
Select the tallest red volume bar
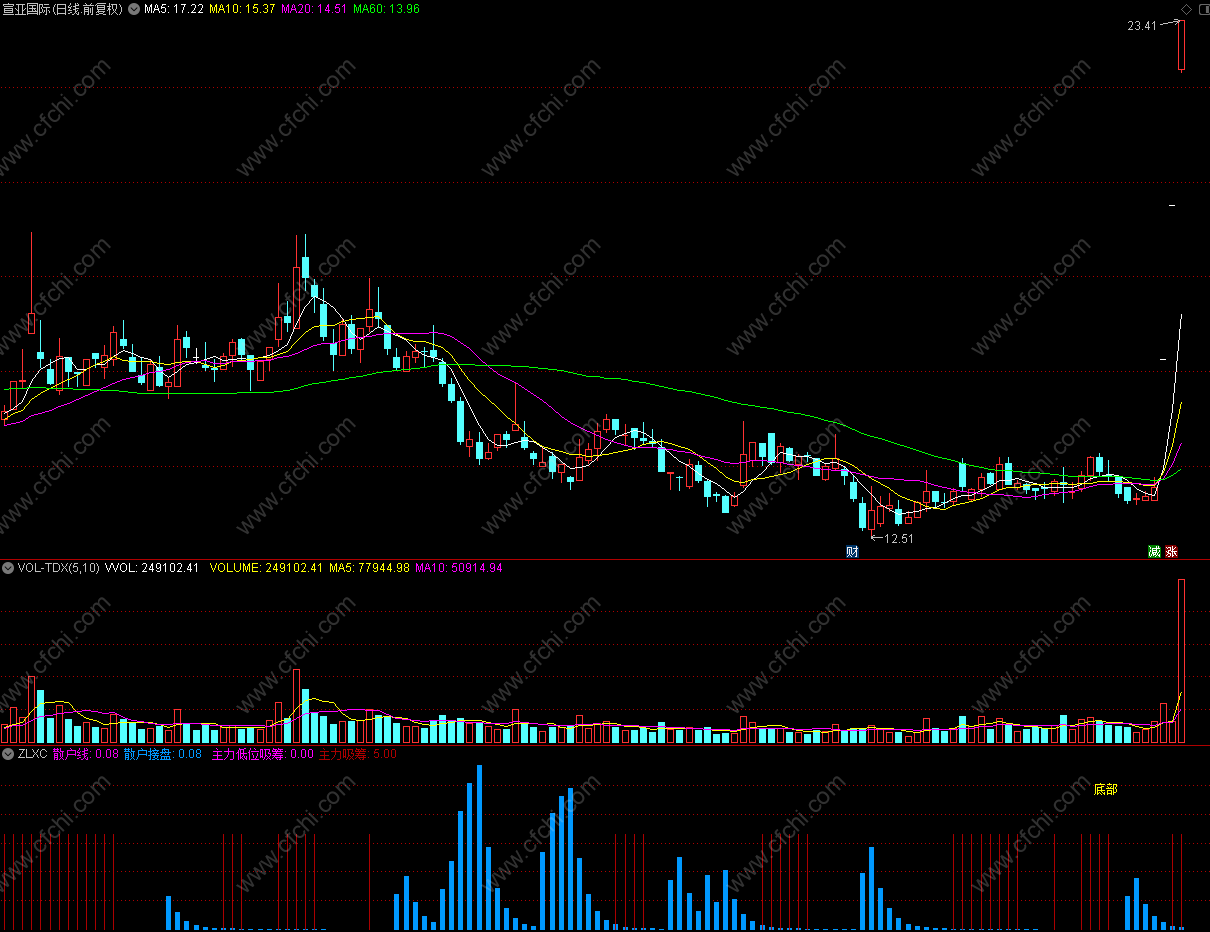(x=1181, y=661)
